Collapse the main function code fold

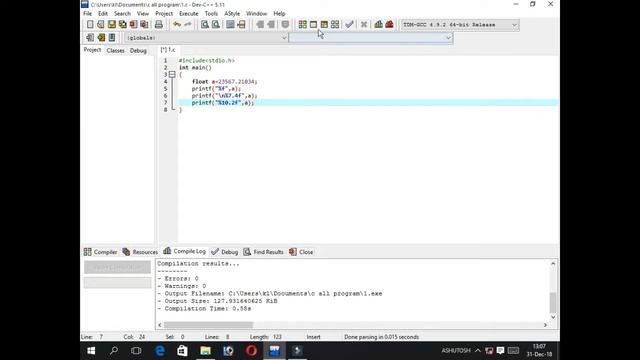pyautogui.click(x=172, y=74)
